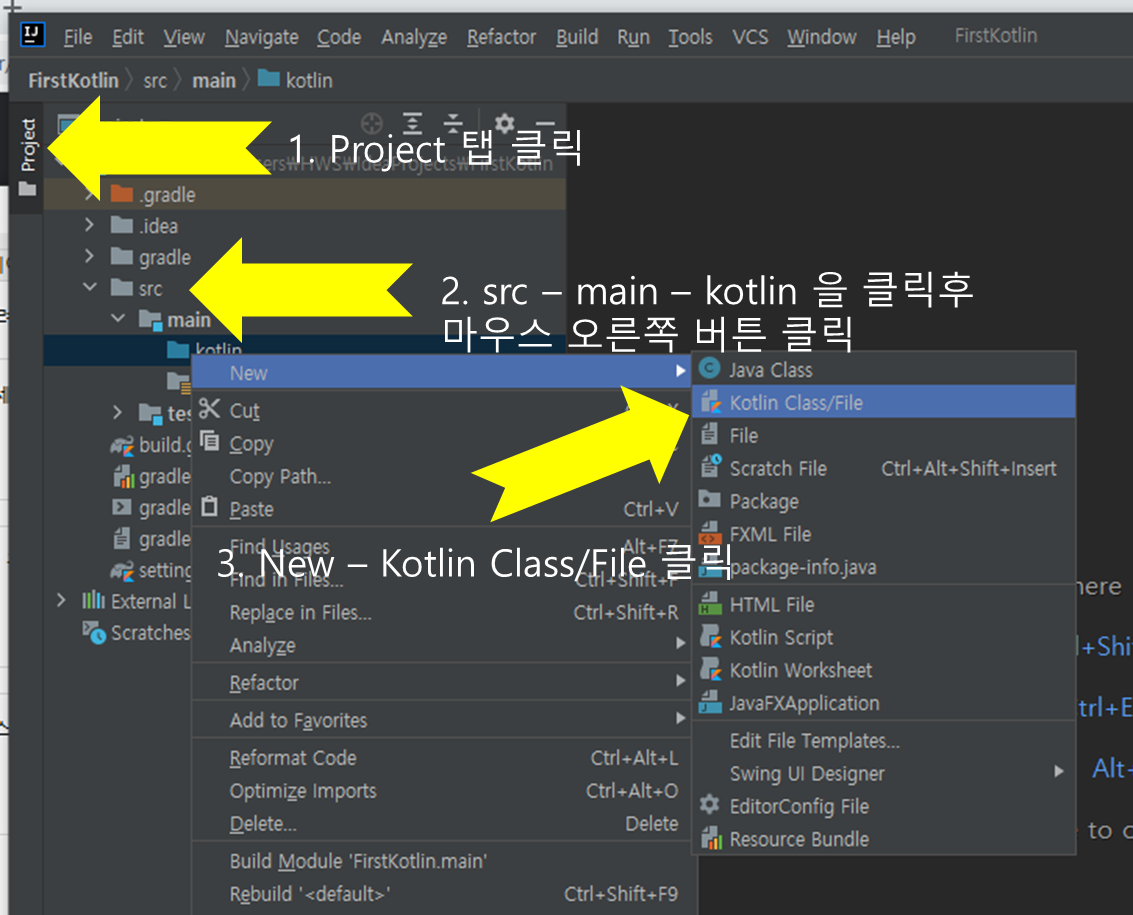1133x915 pixels.
Task: Select the .idea folder row
Action: click(x=304, y=225)
